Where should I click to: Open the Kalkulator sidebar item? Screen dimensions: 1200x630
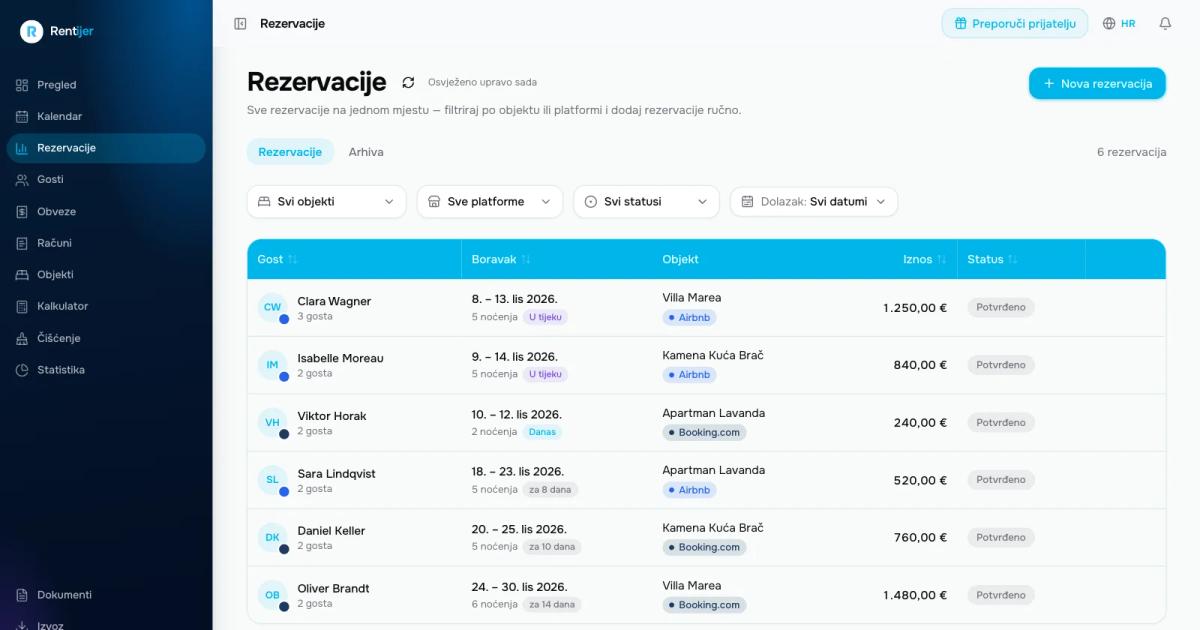[x=106, y=306]
